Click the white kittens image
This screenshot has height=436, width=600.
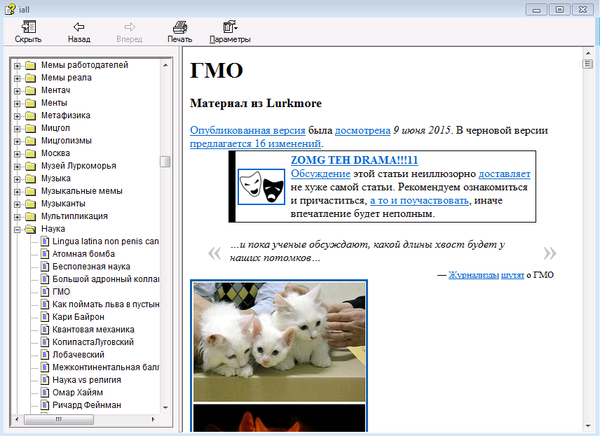[x=279, y=342]
